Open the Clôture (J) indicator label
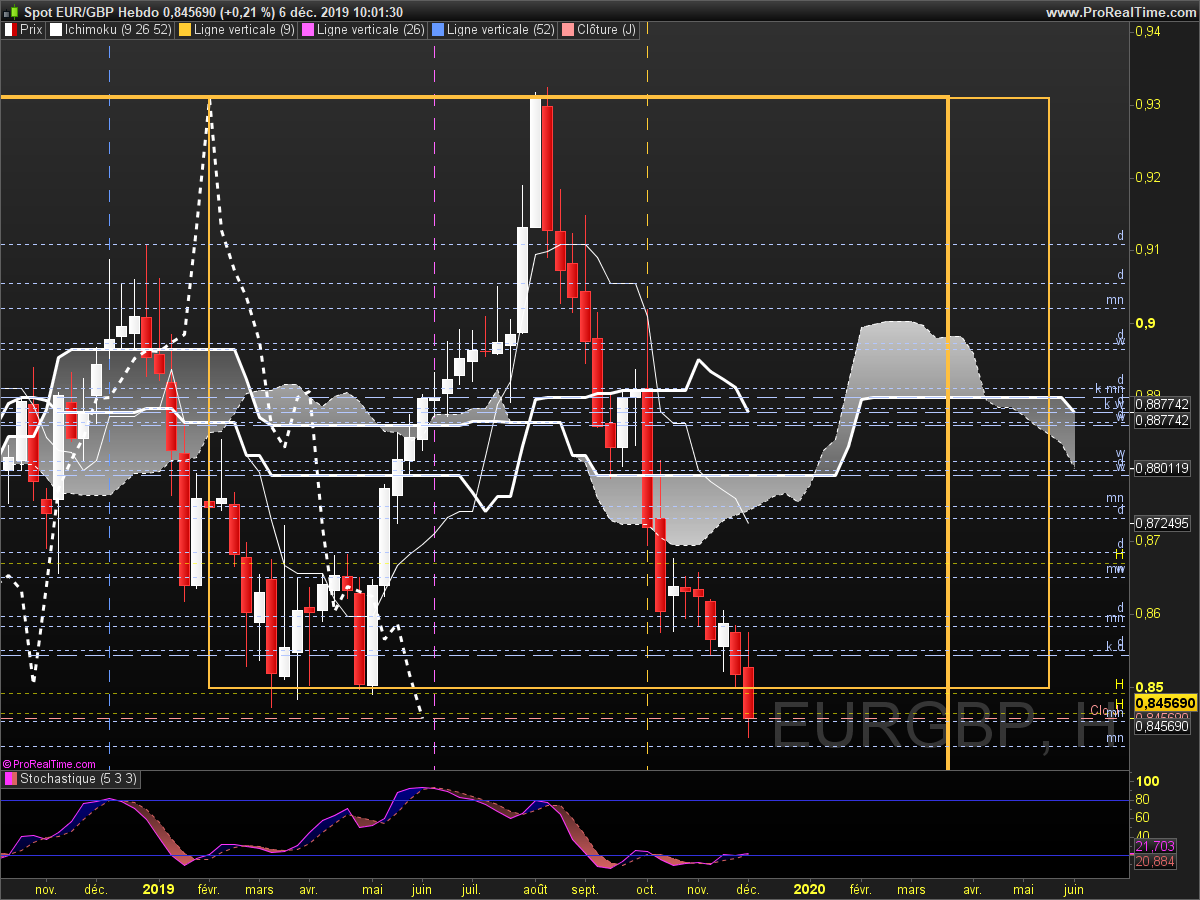 [606, 30]
